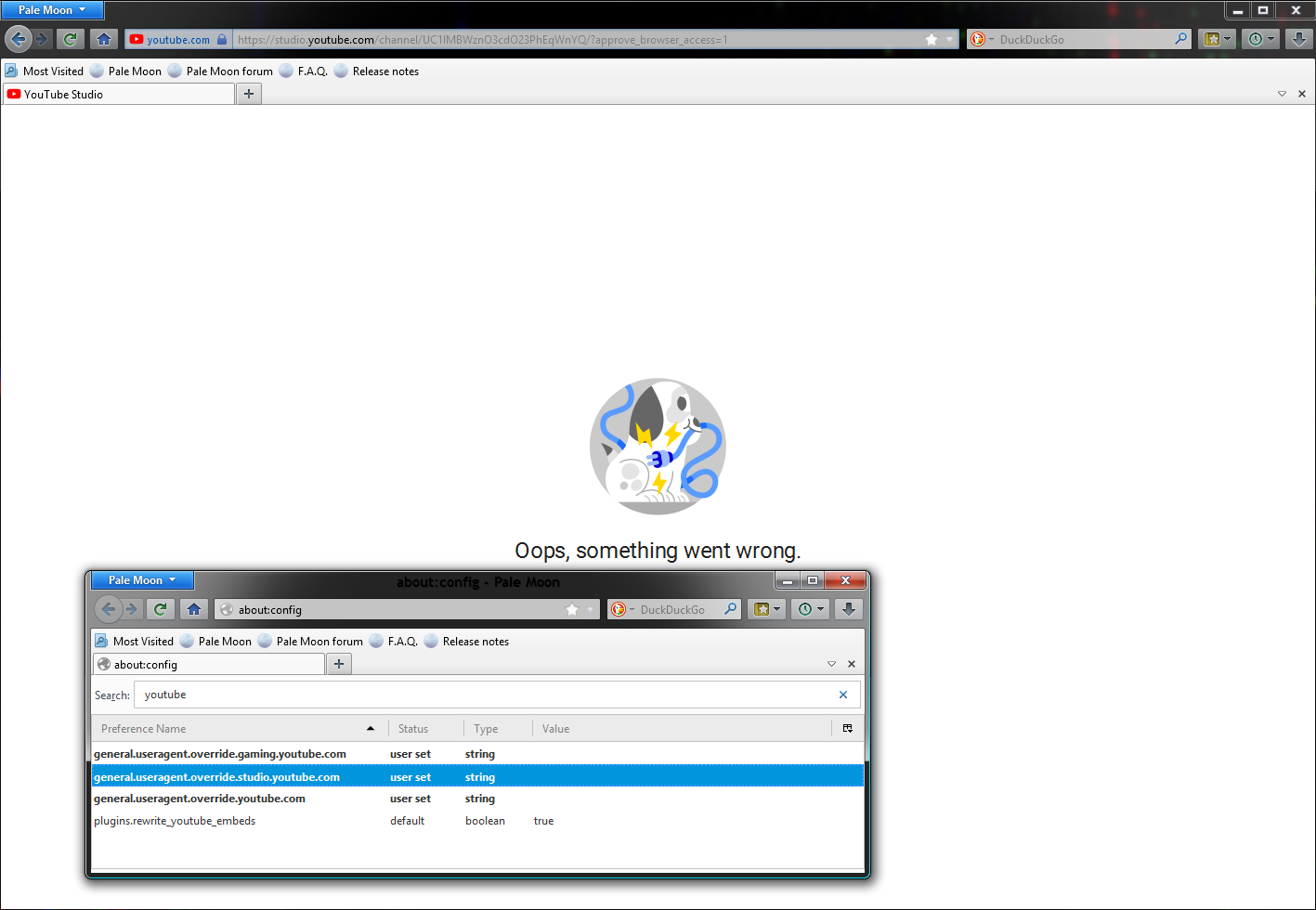This screenshot has height=910, width=1316.
Task: Select general.useragent.override.studio.youtube.com preference
Action: click(x=478, y=776)
